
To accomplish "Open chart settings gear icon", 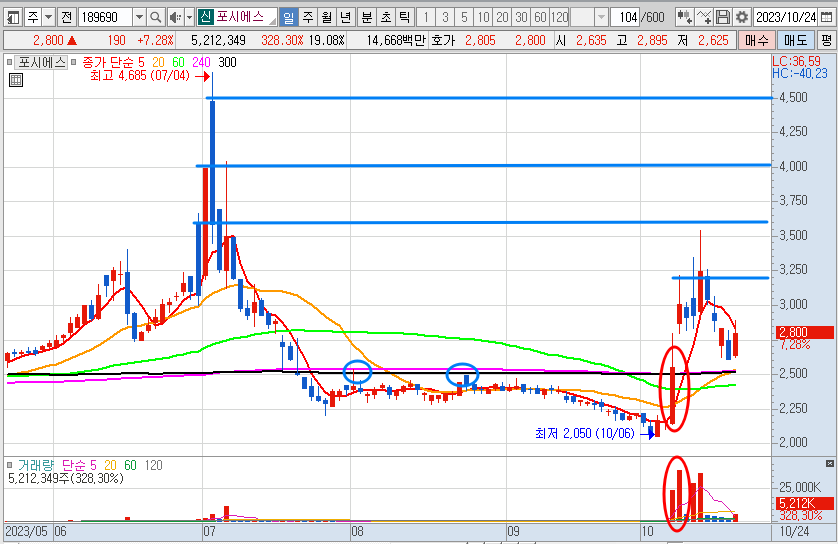I will (742, 17).
